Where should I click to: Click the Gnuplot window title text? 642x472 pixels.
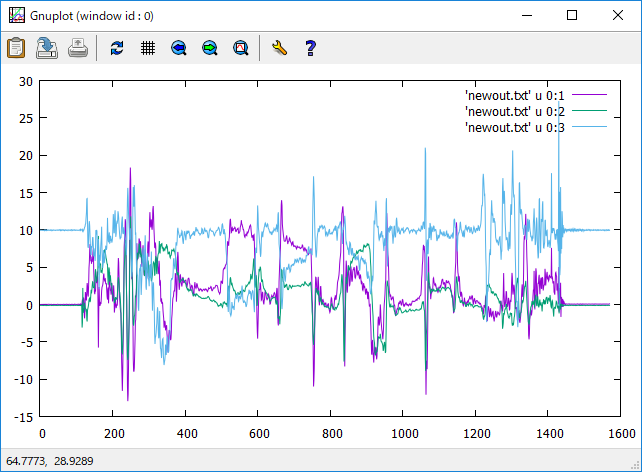[x=99, y=15]
